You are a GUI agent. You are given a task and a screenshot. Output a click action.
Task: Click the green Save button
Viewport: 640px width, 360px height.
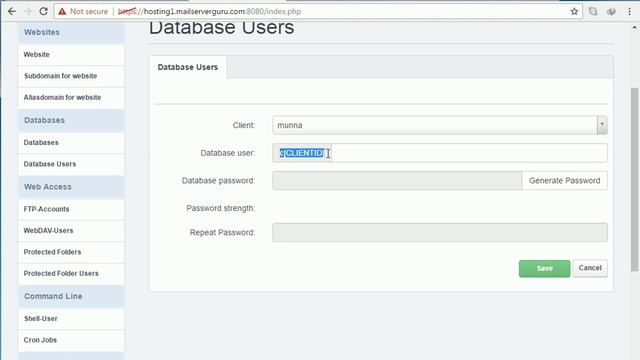click(x=544, y=269)
